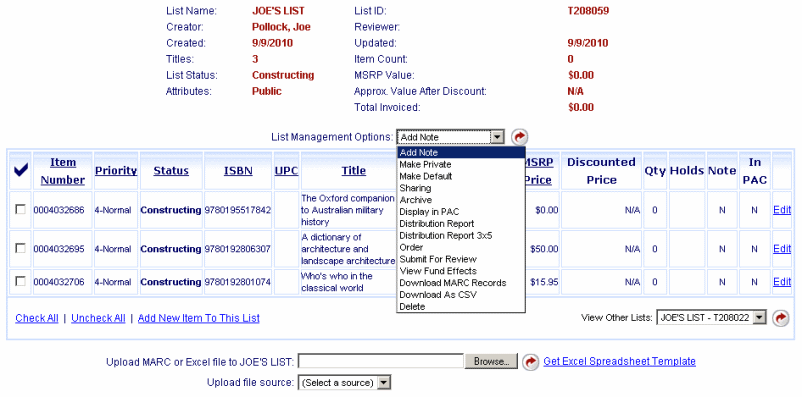Choose Download As CSV

tap(461, 295)
